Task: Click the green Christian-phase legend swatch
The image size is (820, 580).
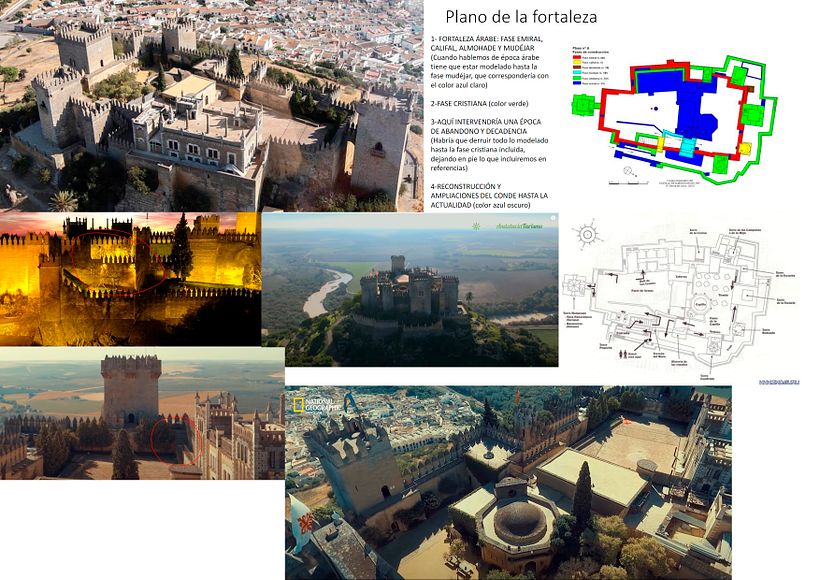Action: [575, 79]
